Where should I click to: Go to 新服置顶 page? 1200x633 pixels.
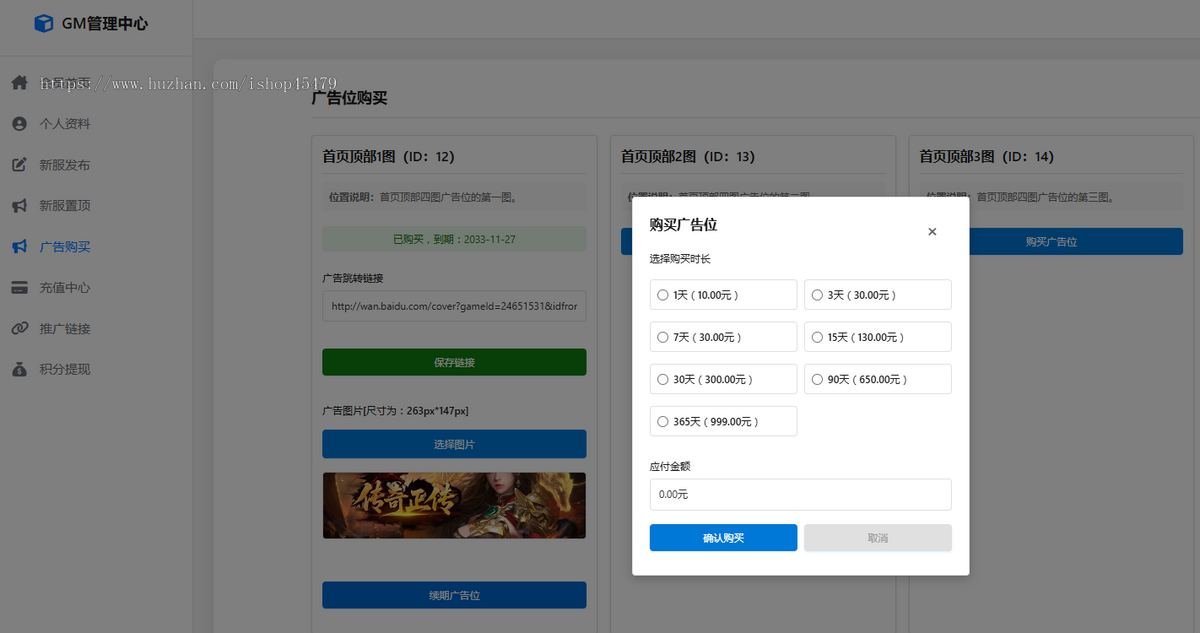click(65, 206)
